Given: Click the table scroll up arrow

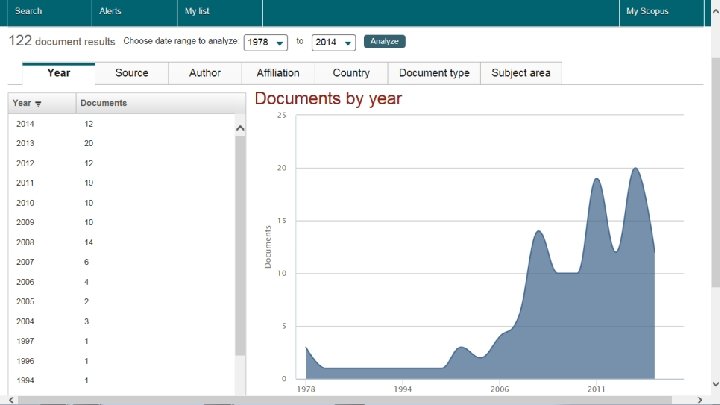Looking at the screenshot, I should tap(240, 129).
